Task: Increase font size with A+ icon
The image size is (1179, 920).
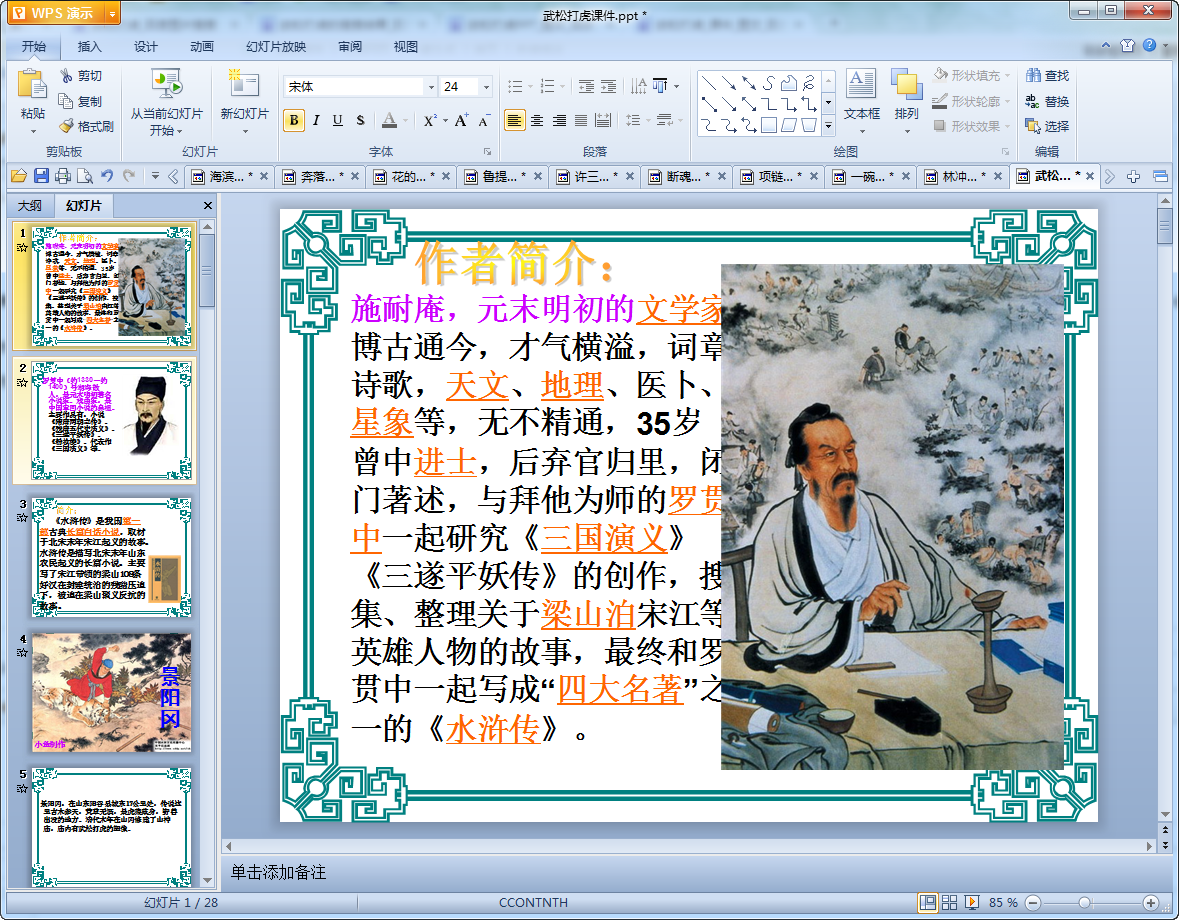Action: (461, 120)
